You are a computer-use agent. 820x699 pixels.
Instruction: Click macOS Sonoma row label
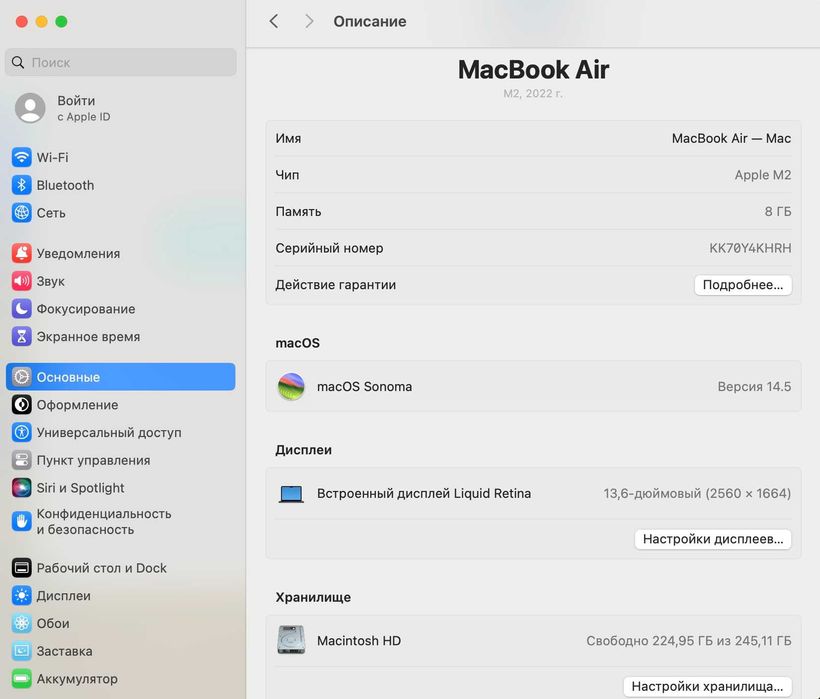click(365, 387)
